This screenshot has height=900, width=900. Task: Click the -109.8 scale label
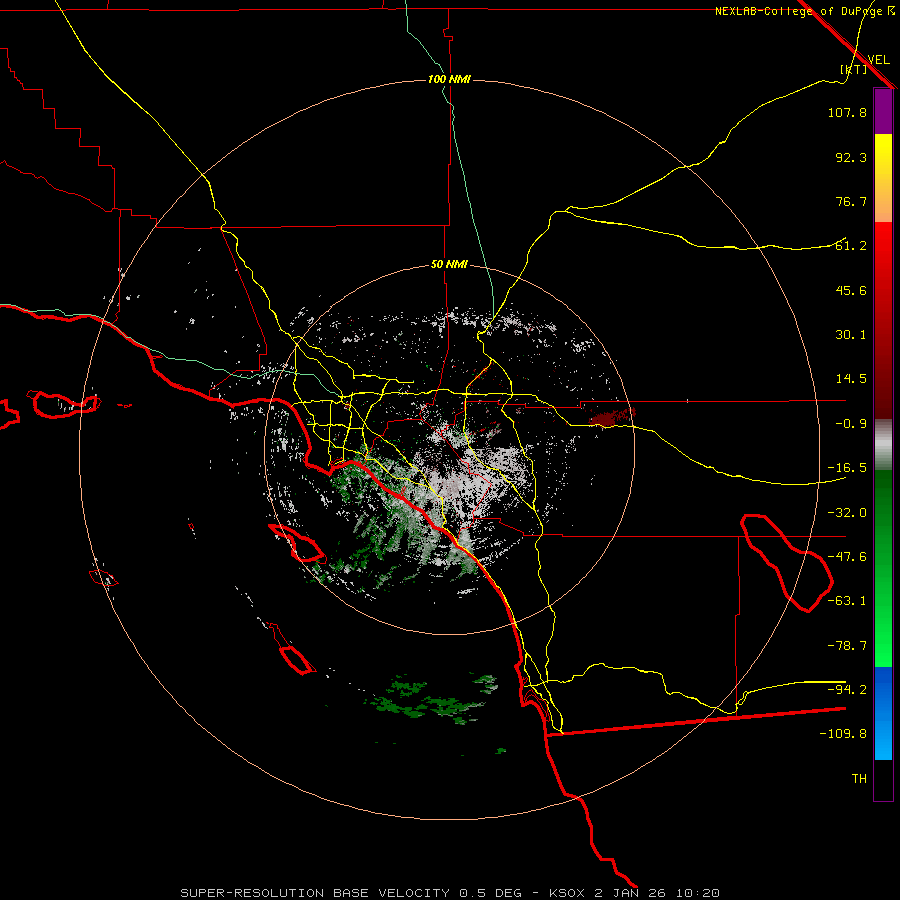point(843,734)
